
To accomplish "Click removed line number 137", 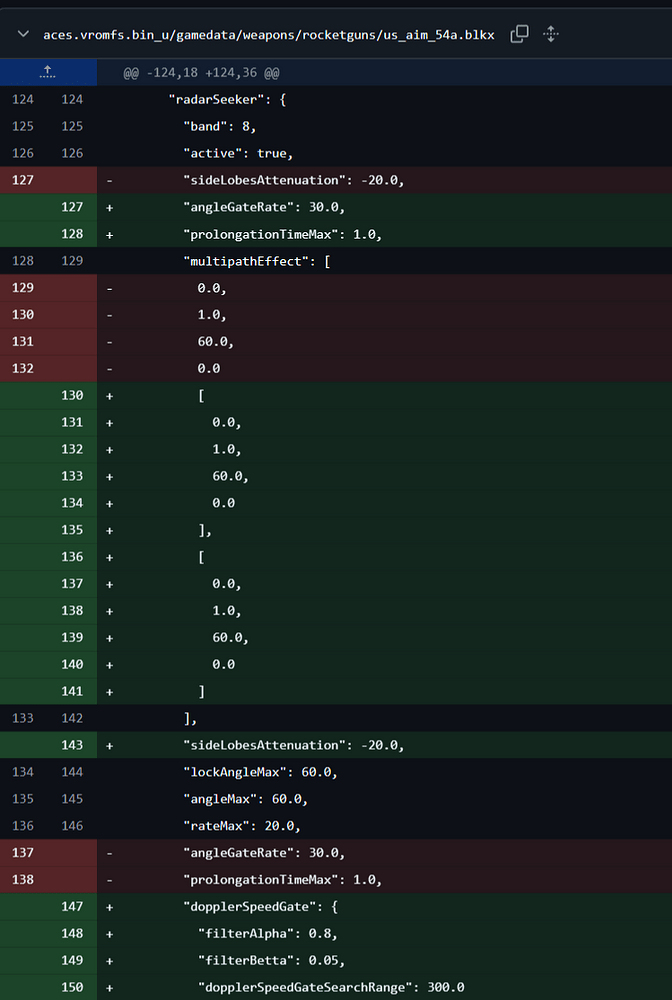I will 23,853.
